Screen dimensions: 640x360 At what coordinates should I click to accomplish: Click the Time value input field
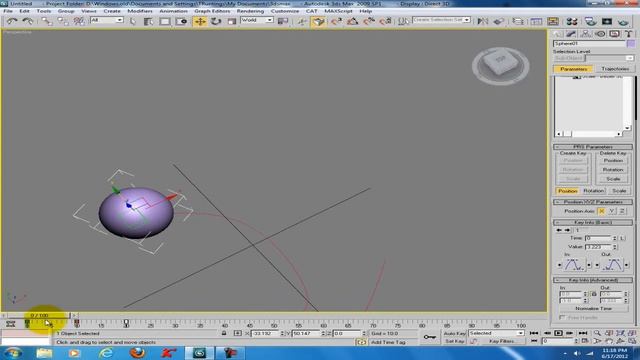(598, 238)
